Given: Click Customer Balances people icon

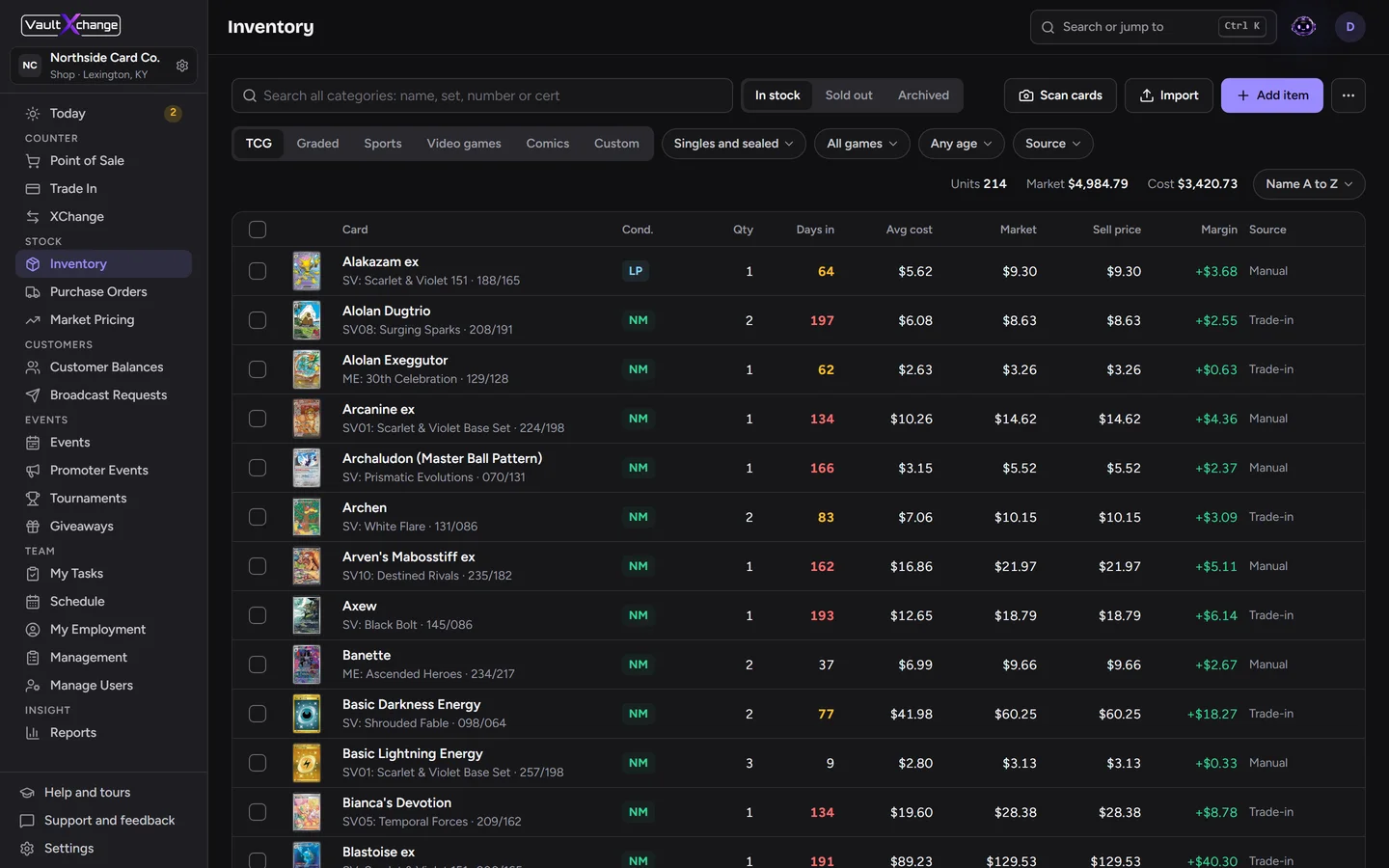Looking at the screenshot, I should pos(33,367).
